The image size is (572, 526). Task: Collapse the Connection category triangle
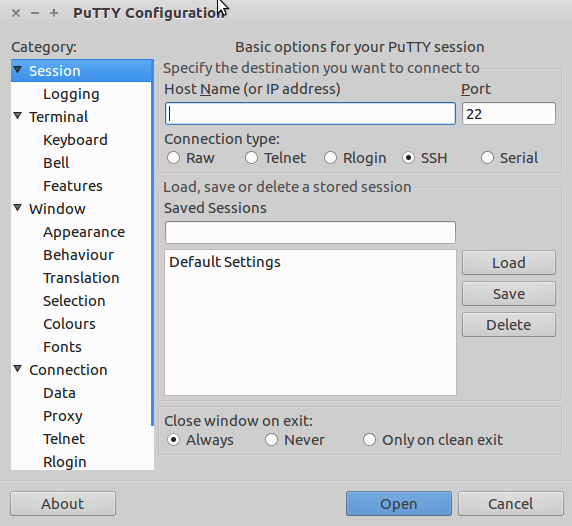coord(18,369)
